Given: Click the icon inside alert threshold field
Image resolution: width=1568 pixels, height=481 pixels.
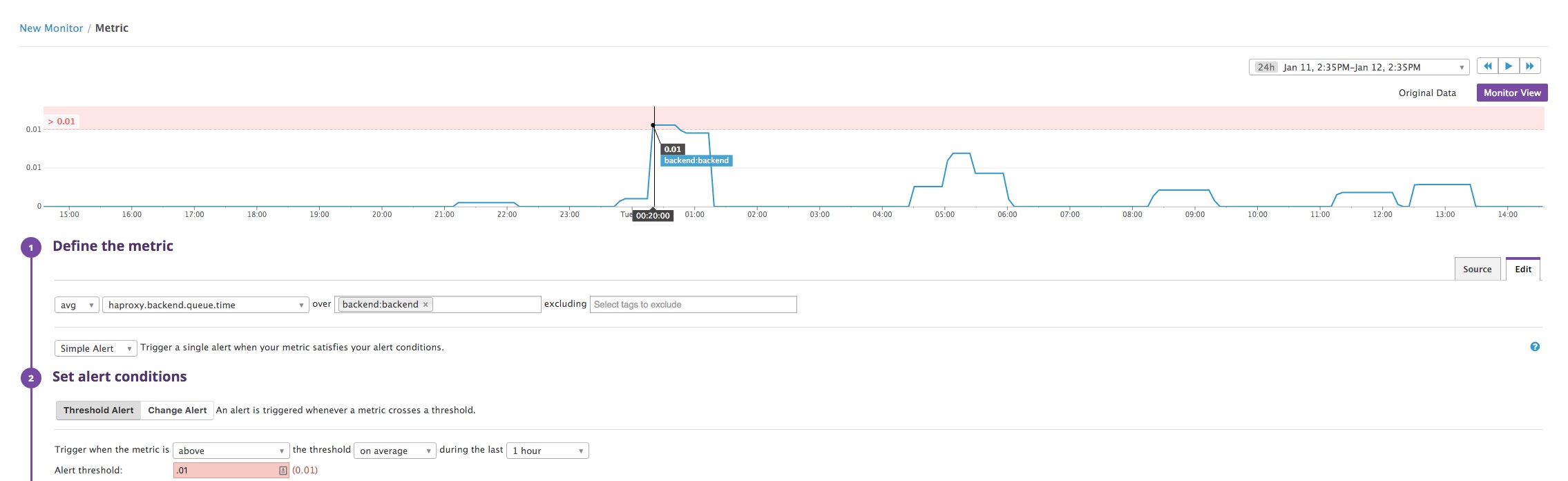Looking at the screenshot, I should 283,471.
